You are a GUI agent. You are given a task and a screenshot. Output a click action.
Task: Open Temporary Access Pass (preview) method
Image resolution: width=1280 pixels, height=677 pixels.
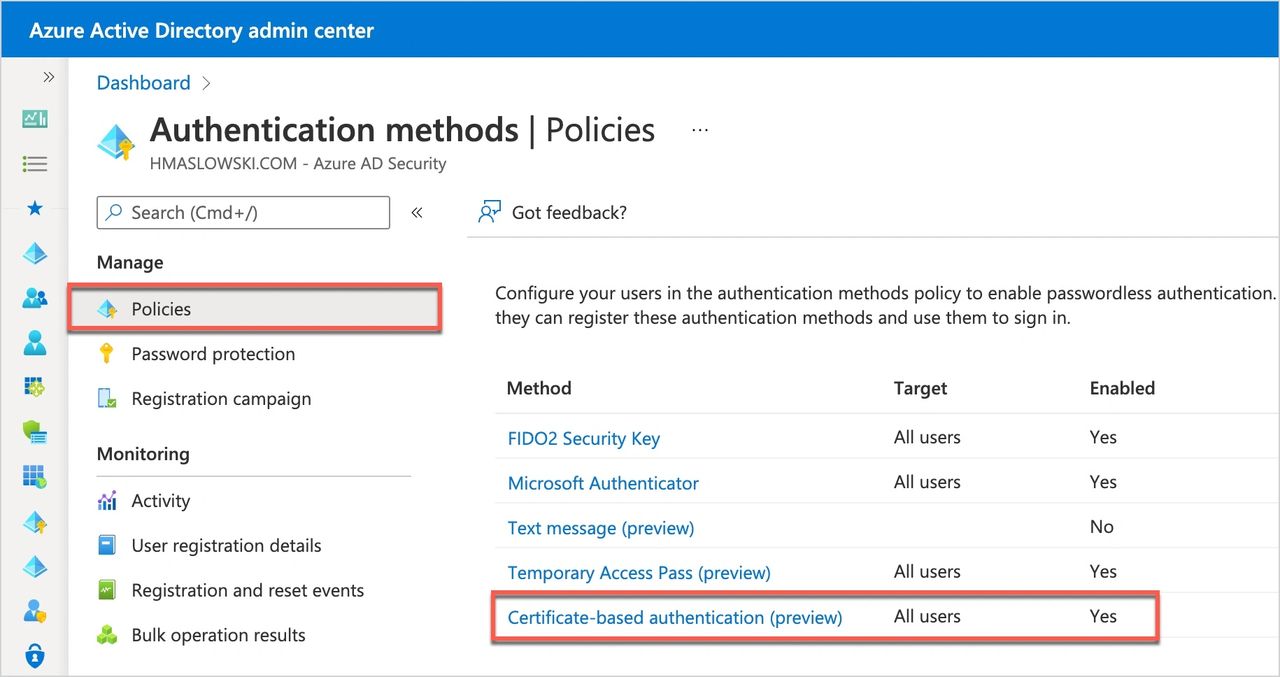pos(639,573)
